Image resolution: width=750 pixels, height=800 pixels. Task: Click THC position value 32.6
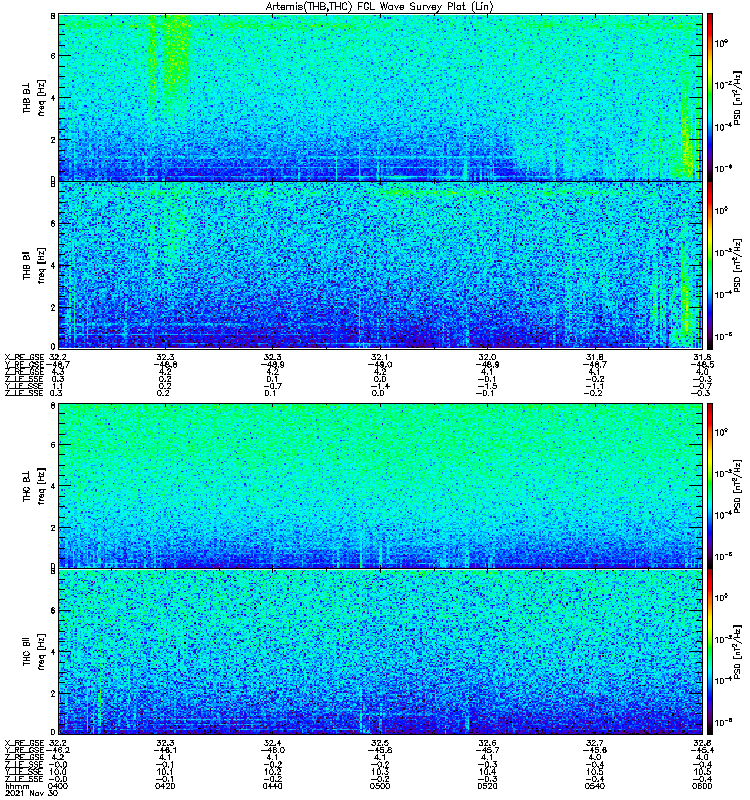(x=488, y=743)
